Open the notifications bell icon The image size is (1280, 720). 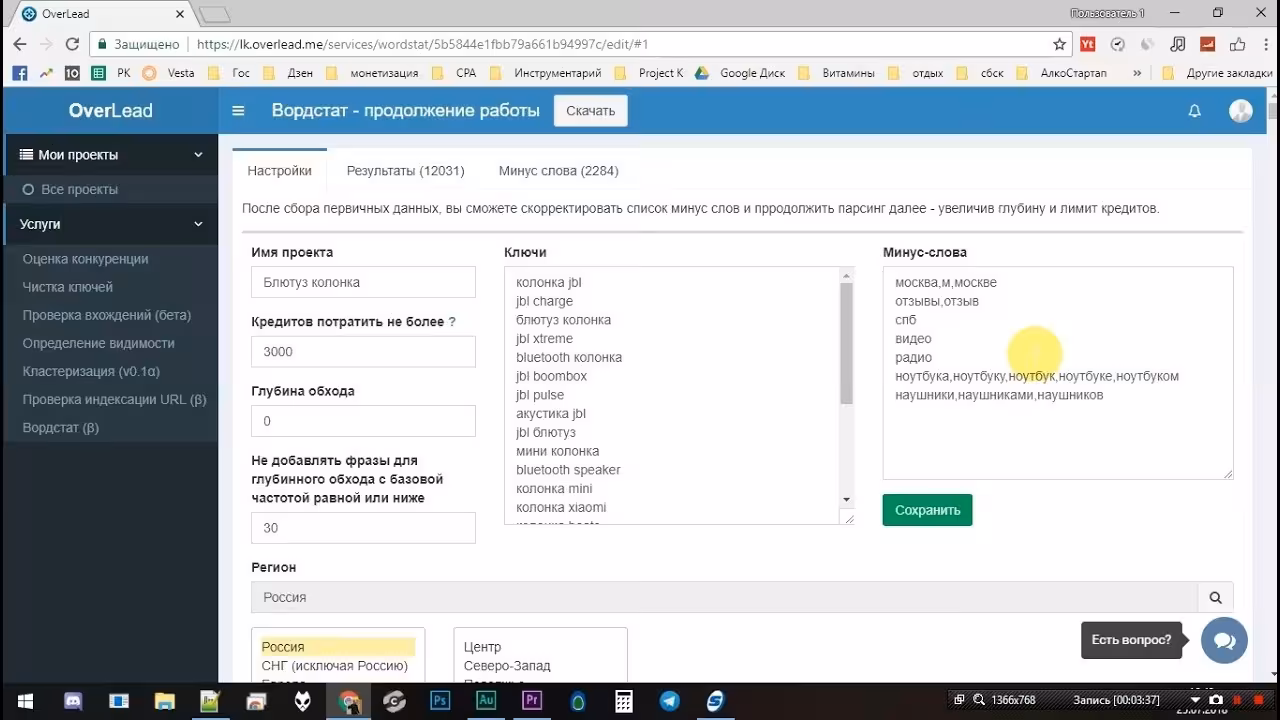coord(1194,111)
